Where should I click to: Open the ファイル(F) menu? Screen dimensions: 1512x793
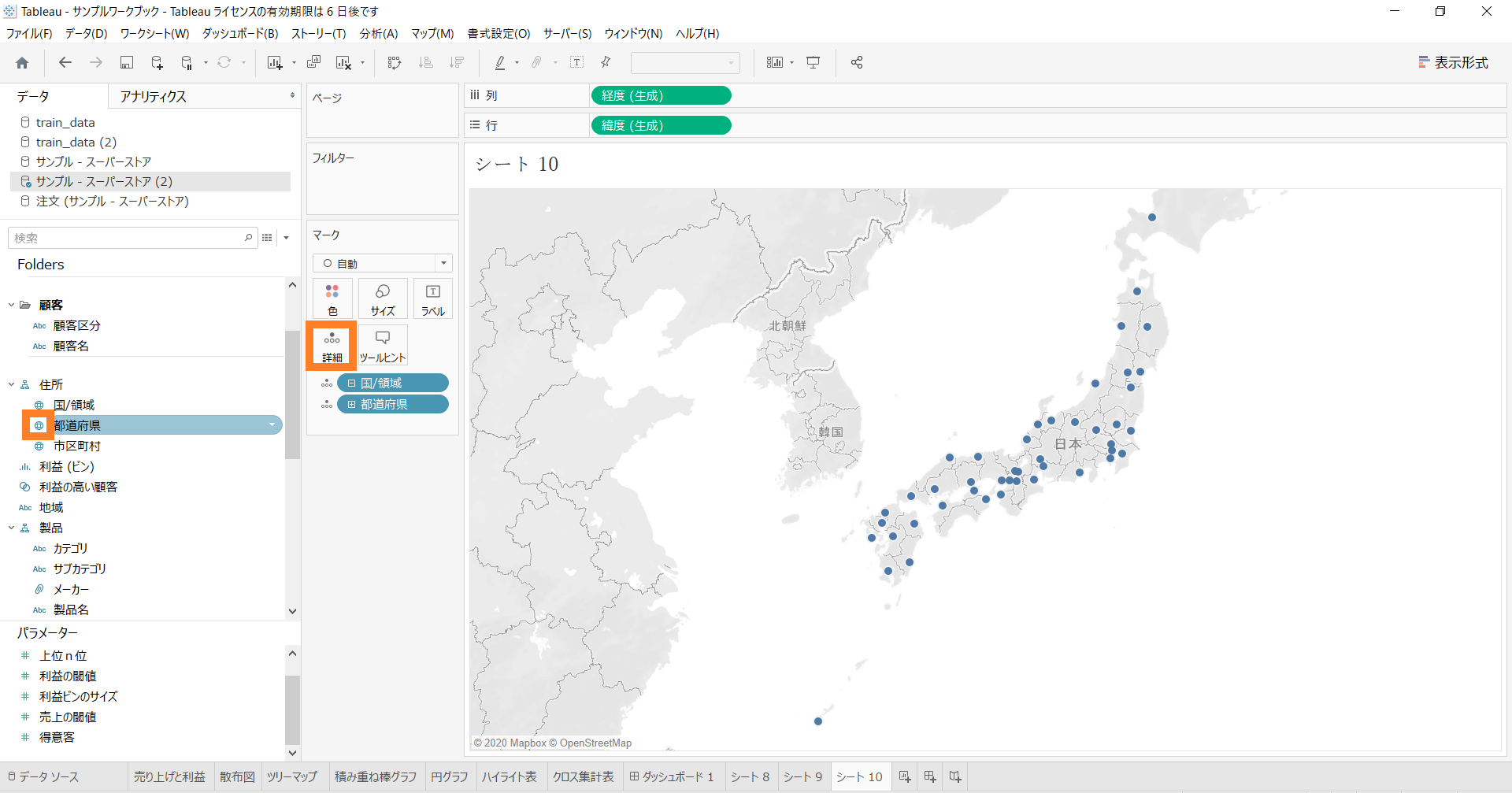click(x=29, y=33)
